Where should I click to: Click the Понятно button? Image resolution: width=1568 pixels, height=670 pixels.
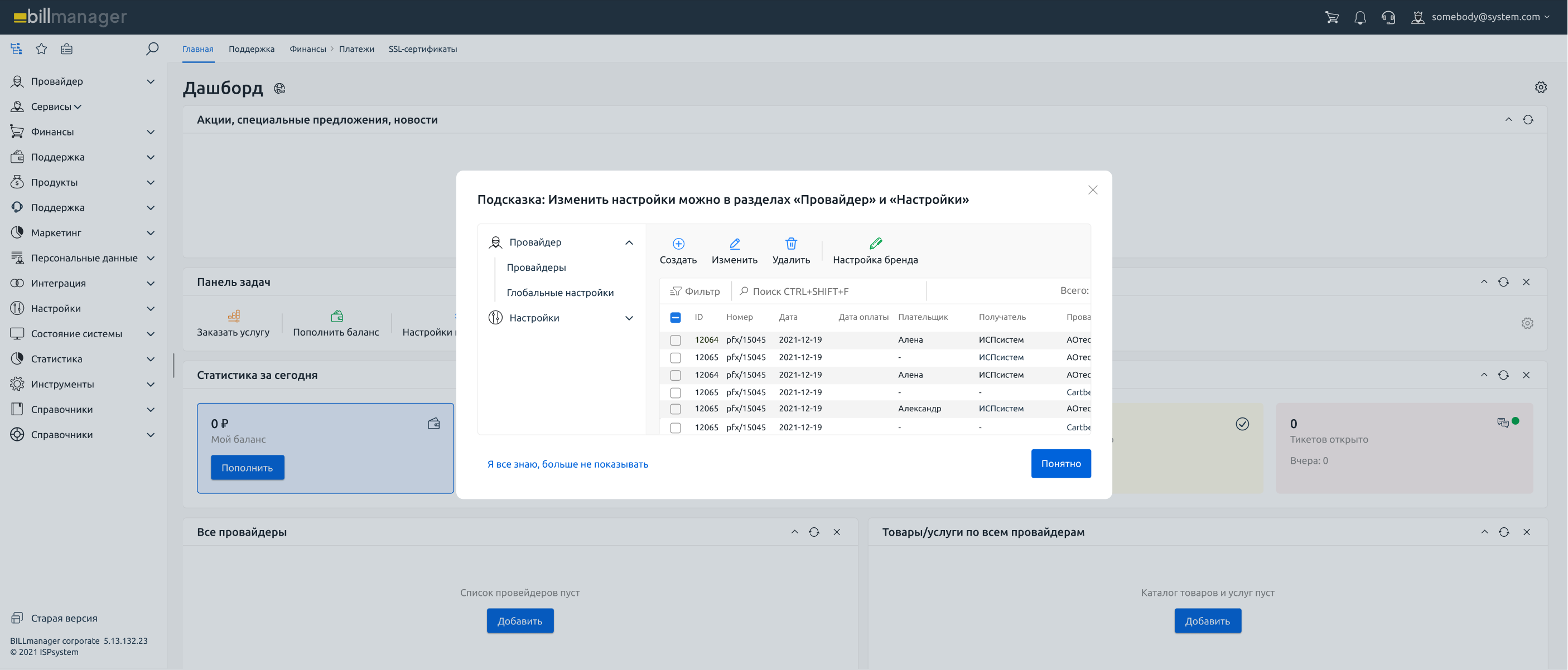pos(1060,463)
